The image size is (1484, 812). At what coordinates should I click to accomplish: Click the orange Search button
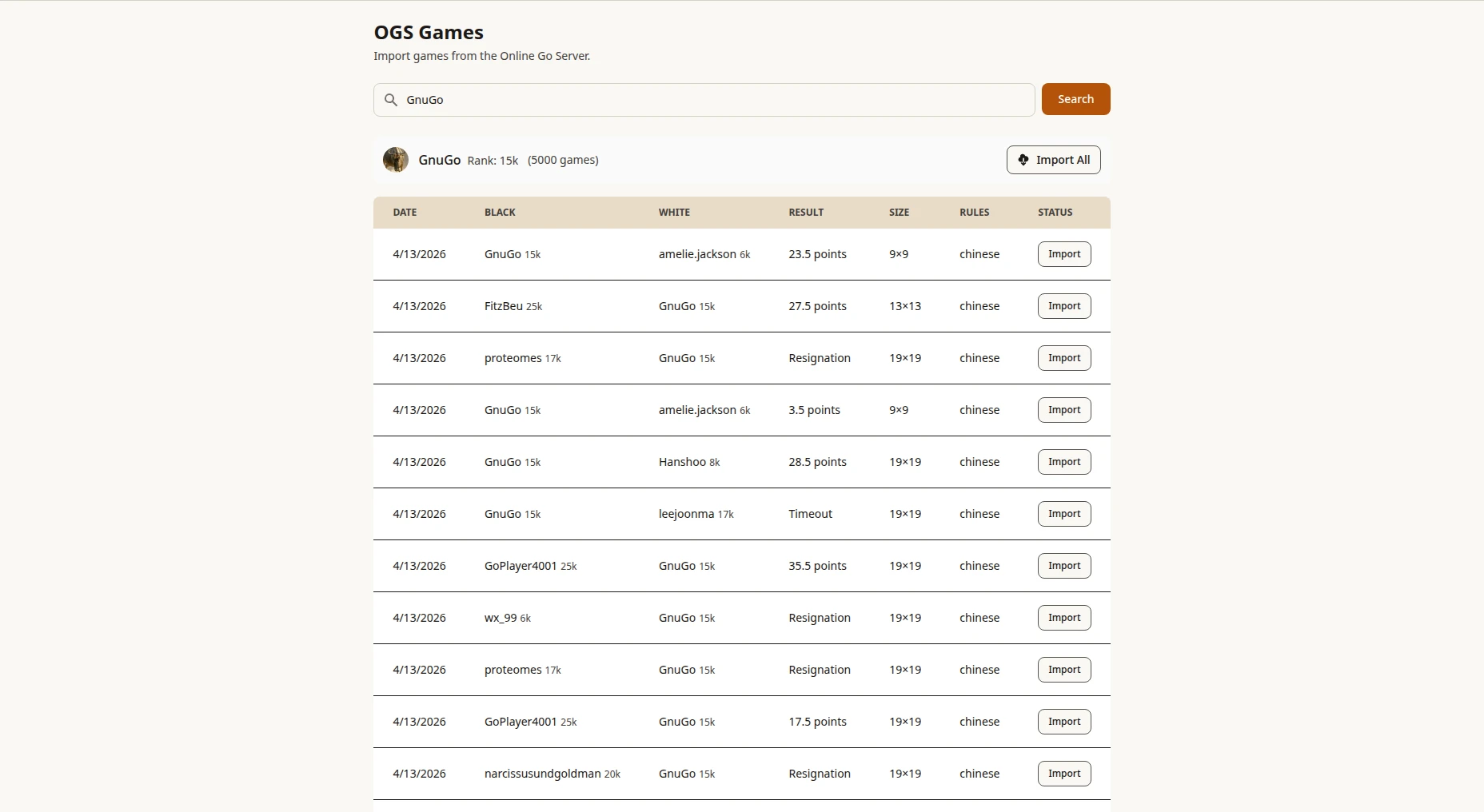click(x=1075, y=99)
